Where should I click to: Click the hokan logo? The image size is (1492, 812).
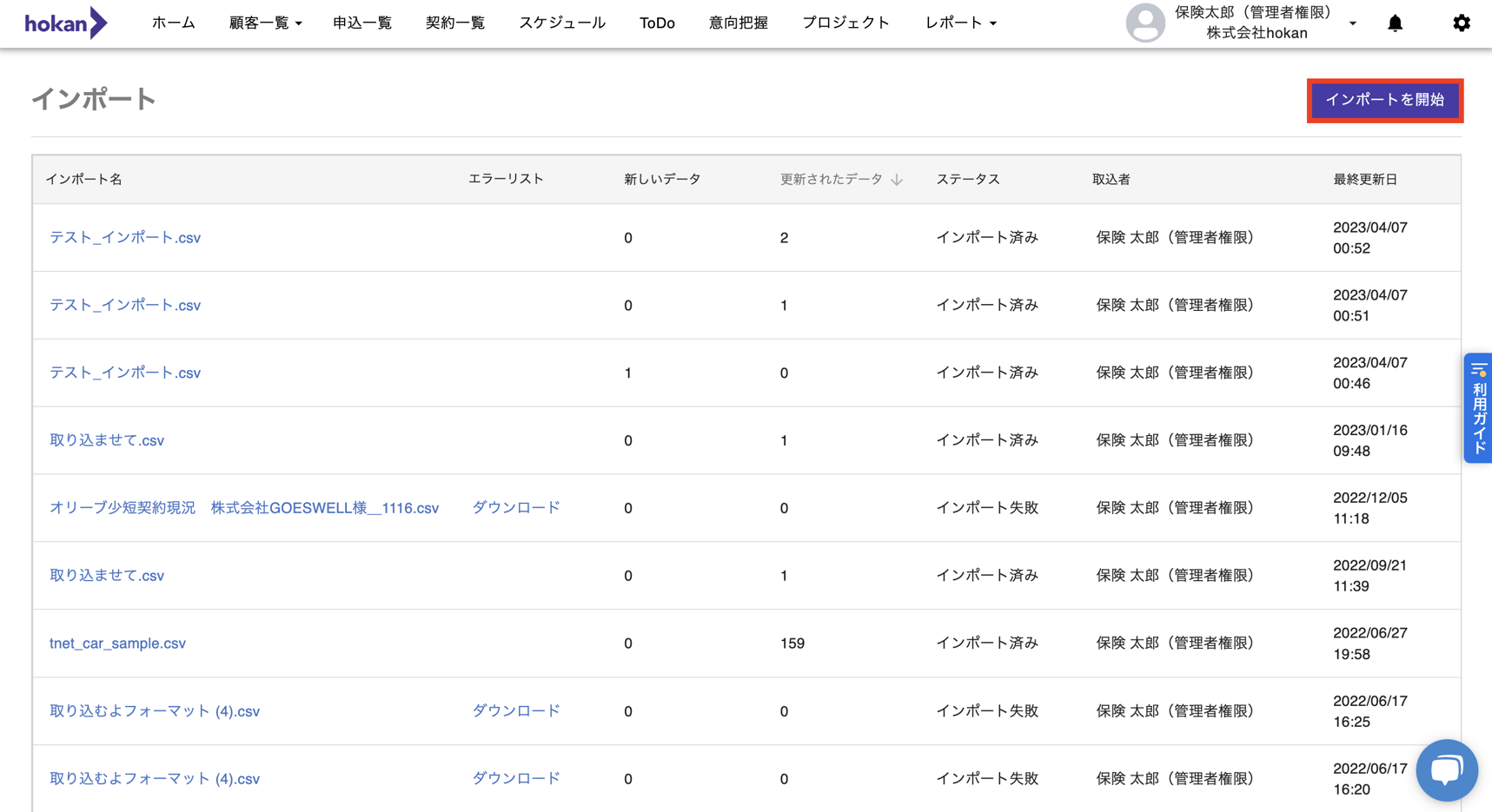point(65,23)
